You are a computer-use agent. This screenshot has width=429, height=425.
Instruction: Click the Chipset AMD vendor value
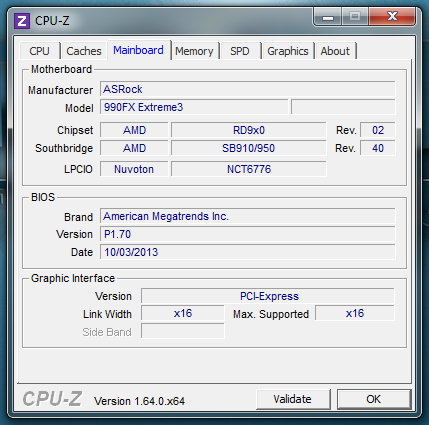[134, 130]
